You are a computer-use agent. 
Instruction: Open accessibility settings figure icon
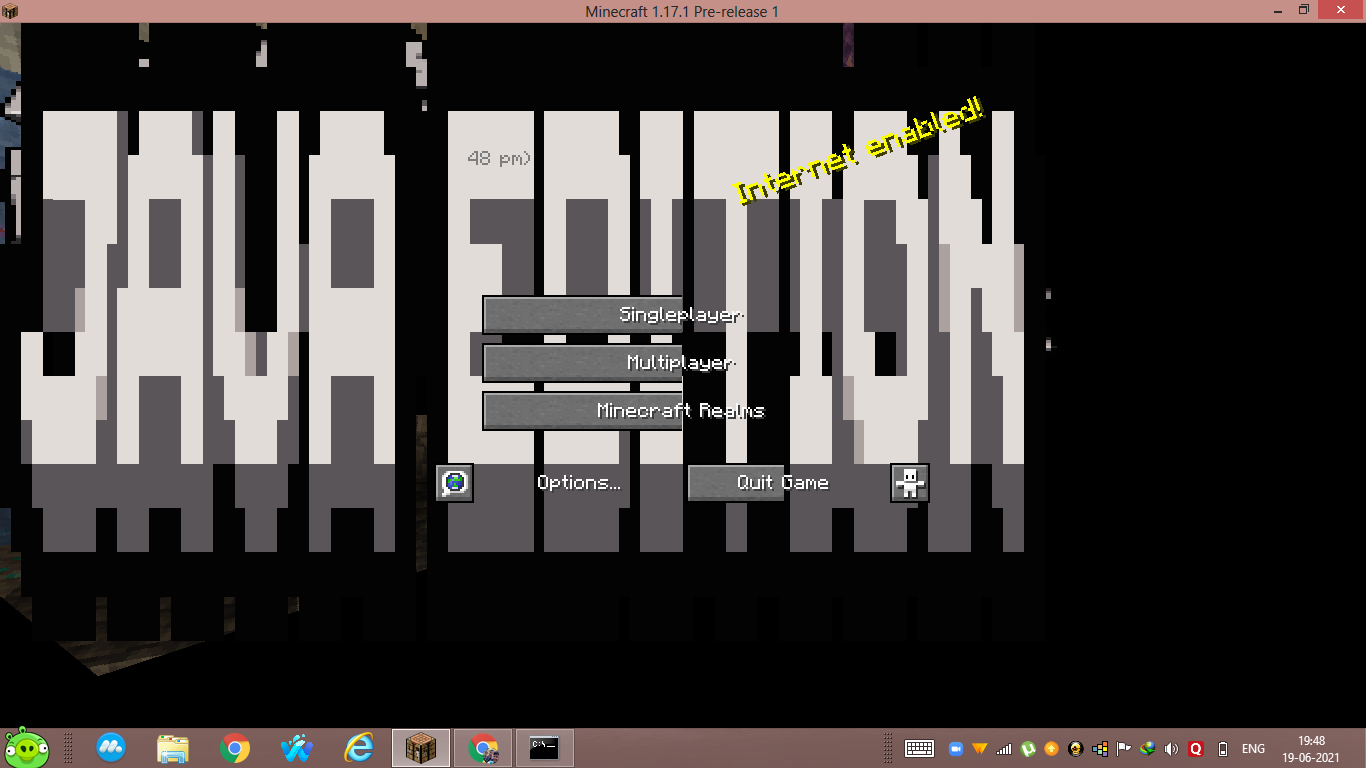(910, 482)
